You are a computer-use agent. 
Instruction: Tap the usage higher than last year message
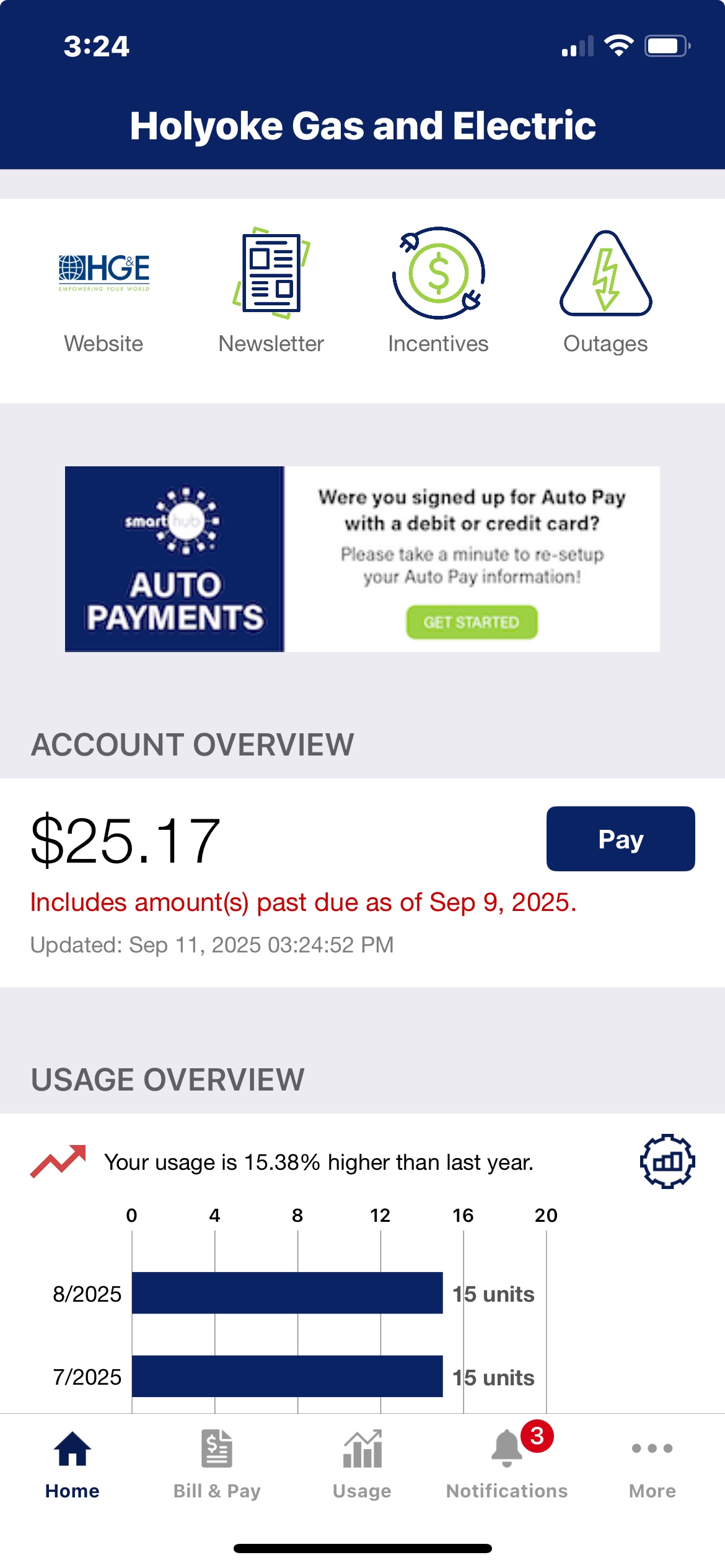(x=319, y=1162)
